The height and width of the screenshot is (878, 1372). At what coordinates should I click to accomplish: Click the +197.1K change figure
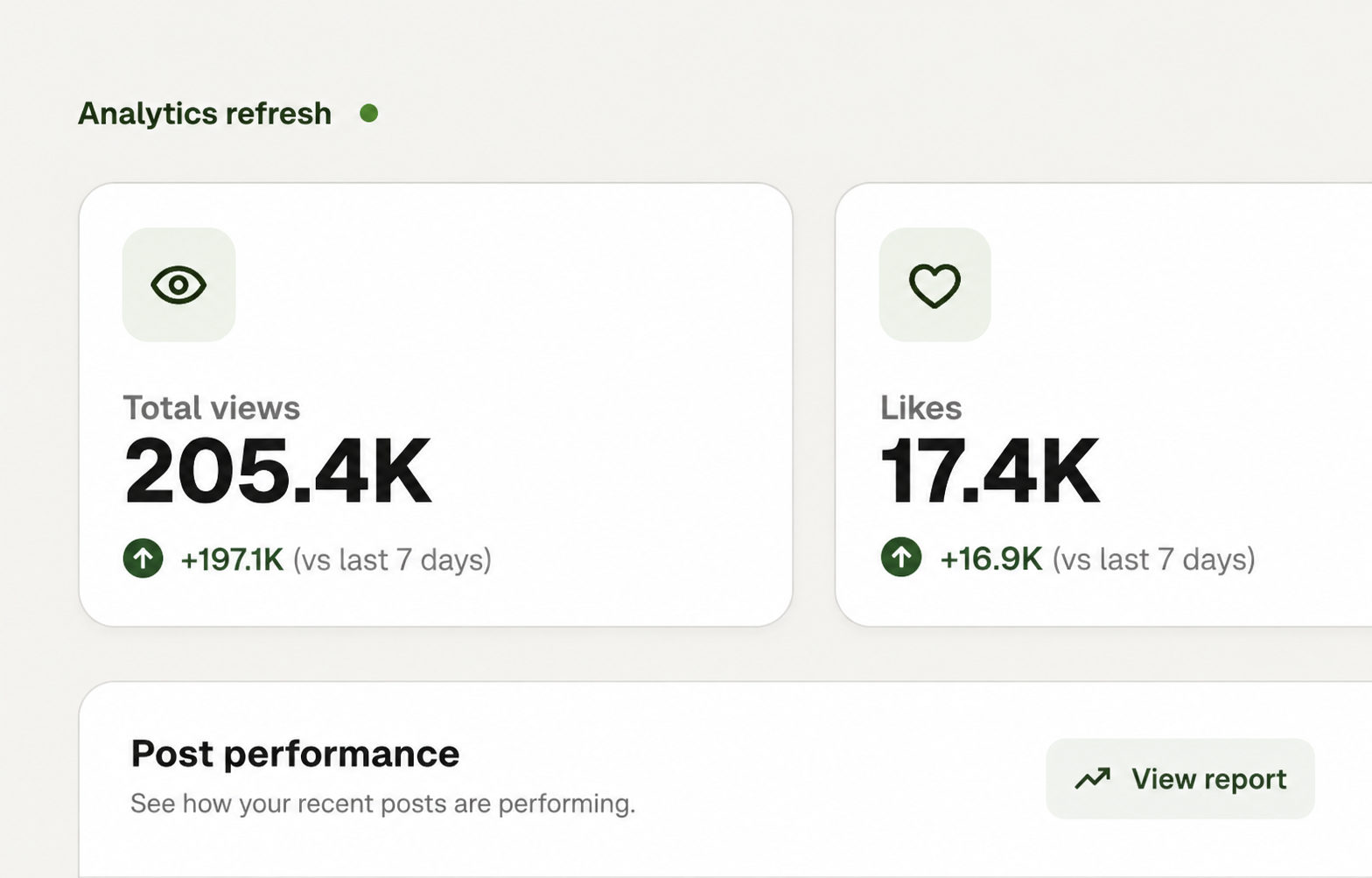(x=232, y=559)
